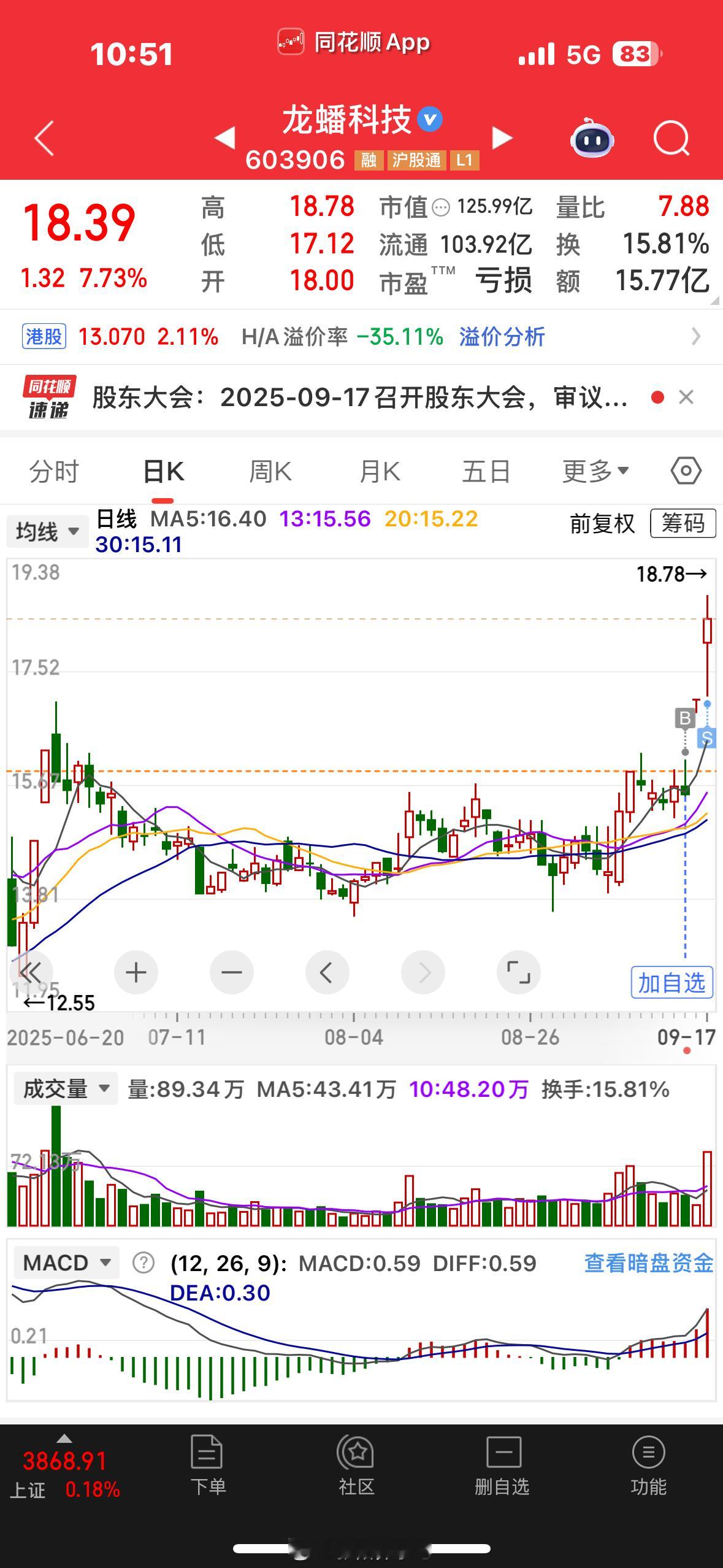Tap the 加自选 button on chart
723x1568 pixels.
tap(671, 983)
